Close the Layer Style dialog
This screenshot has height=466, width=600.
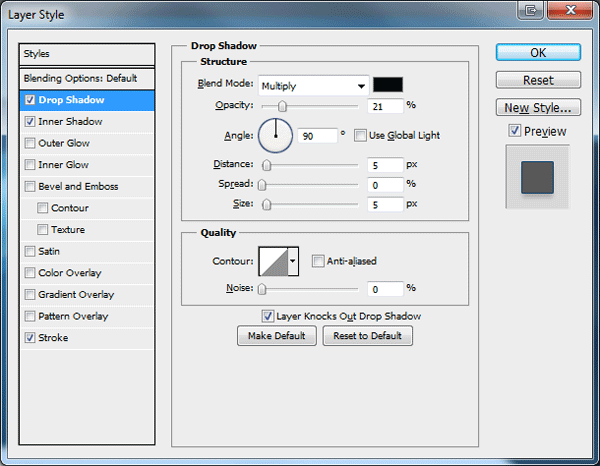pyautogui.click(x=571, y=10)
